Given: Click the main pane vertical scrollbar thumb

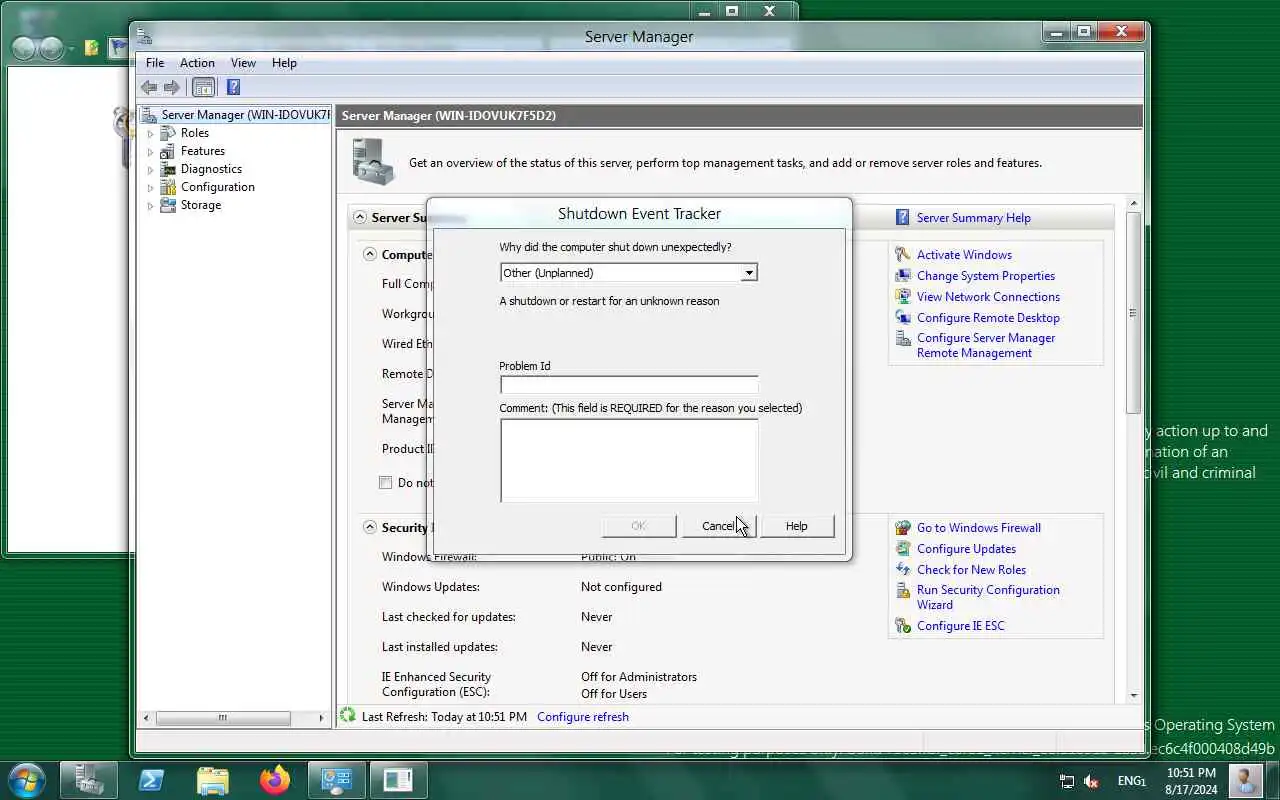Looking at the screenshot, I should click(1133, 312).
